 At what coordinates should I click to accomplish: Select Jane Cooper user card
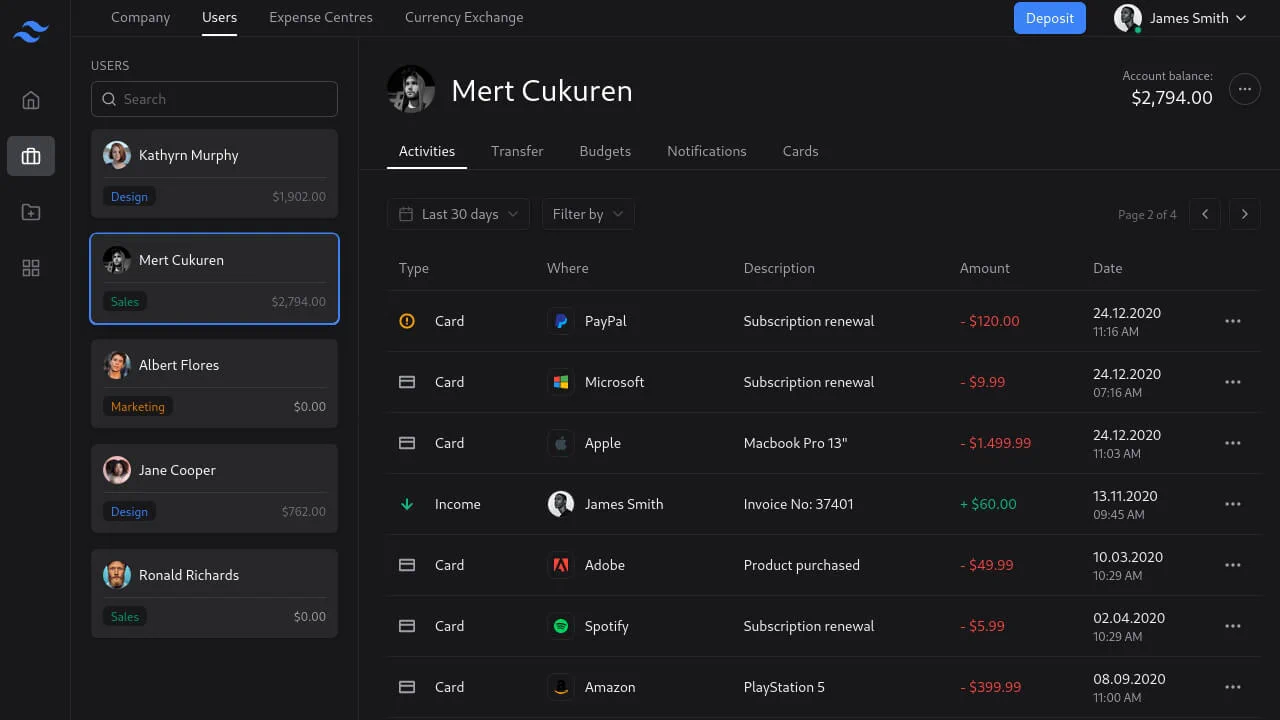pos(214,488)
